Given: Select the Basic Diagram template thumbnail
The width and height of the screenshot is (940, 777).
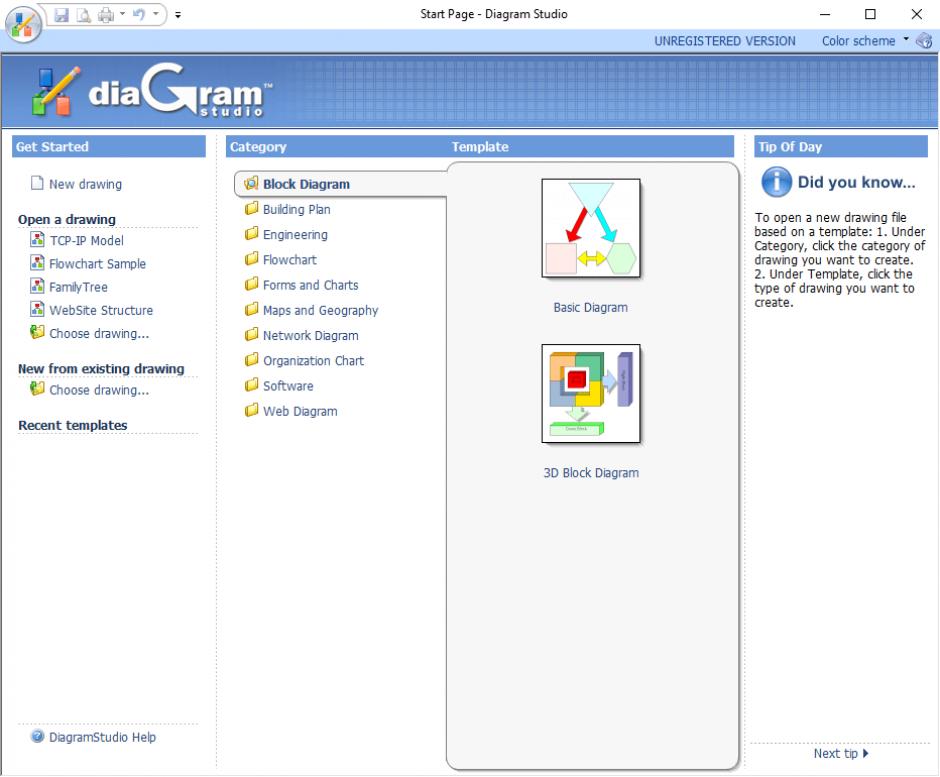Looking at the screenshot, I should [590, 229].
